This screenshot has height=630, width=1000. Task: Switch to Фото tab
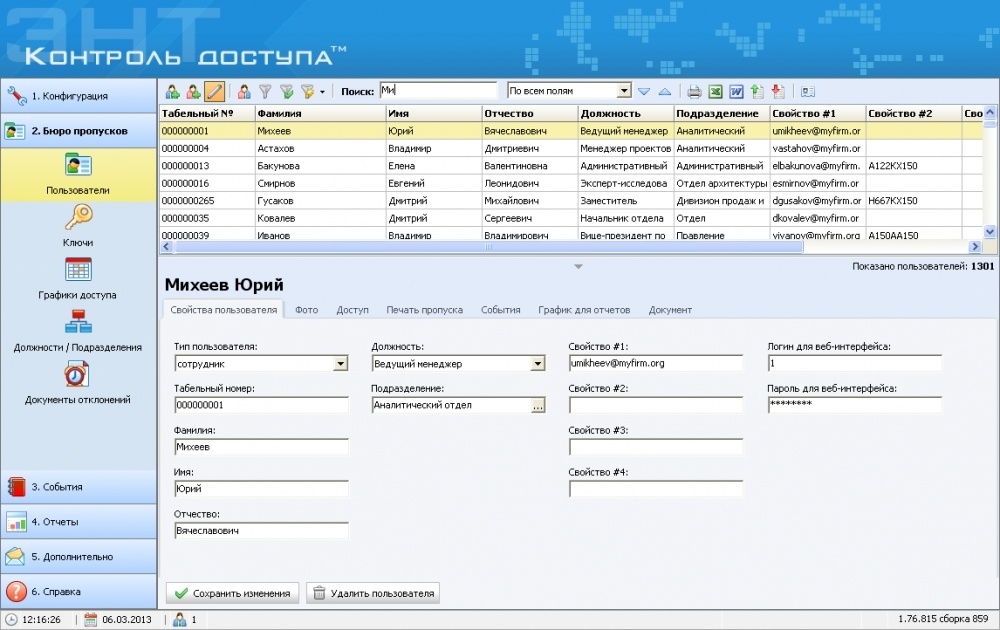point(306,310)
